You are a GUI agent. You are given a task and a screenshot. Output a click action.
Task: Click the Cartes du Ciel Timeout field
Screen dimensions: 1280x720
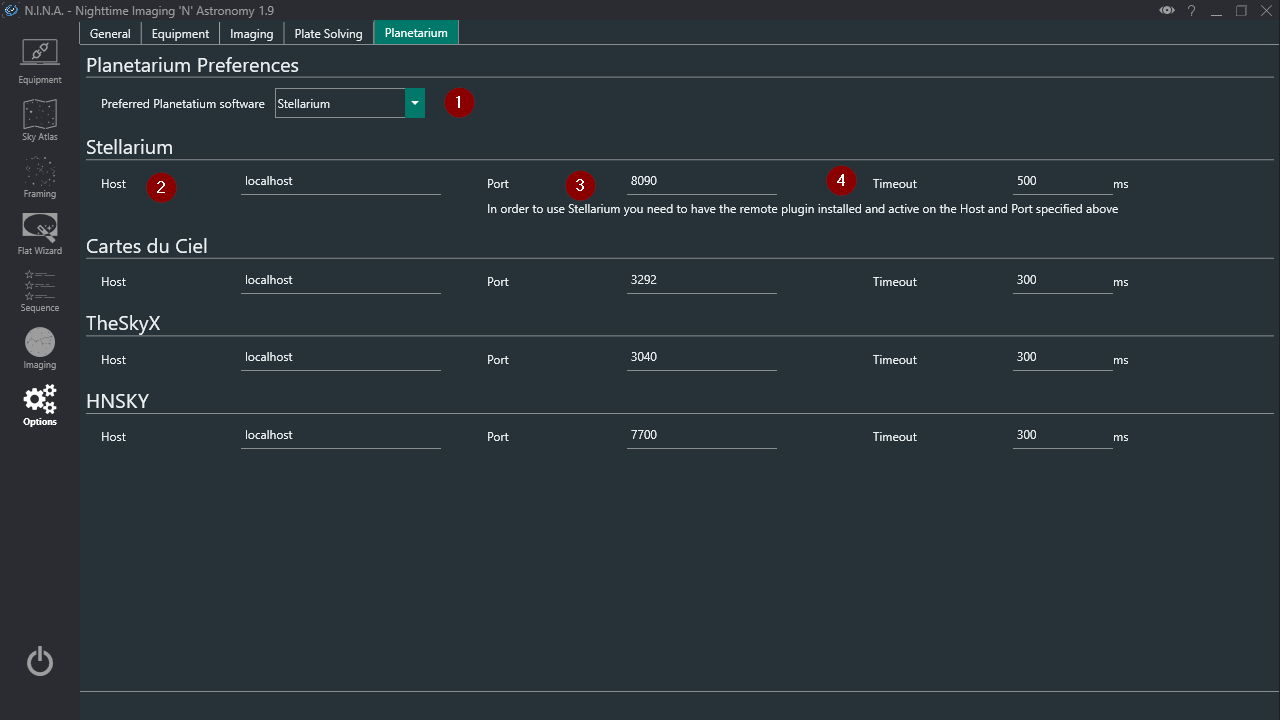1063,281
